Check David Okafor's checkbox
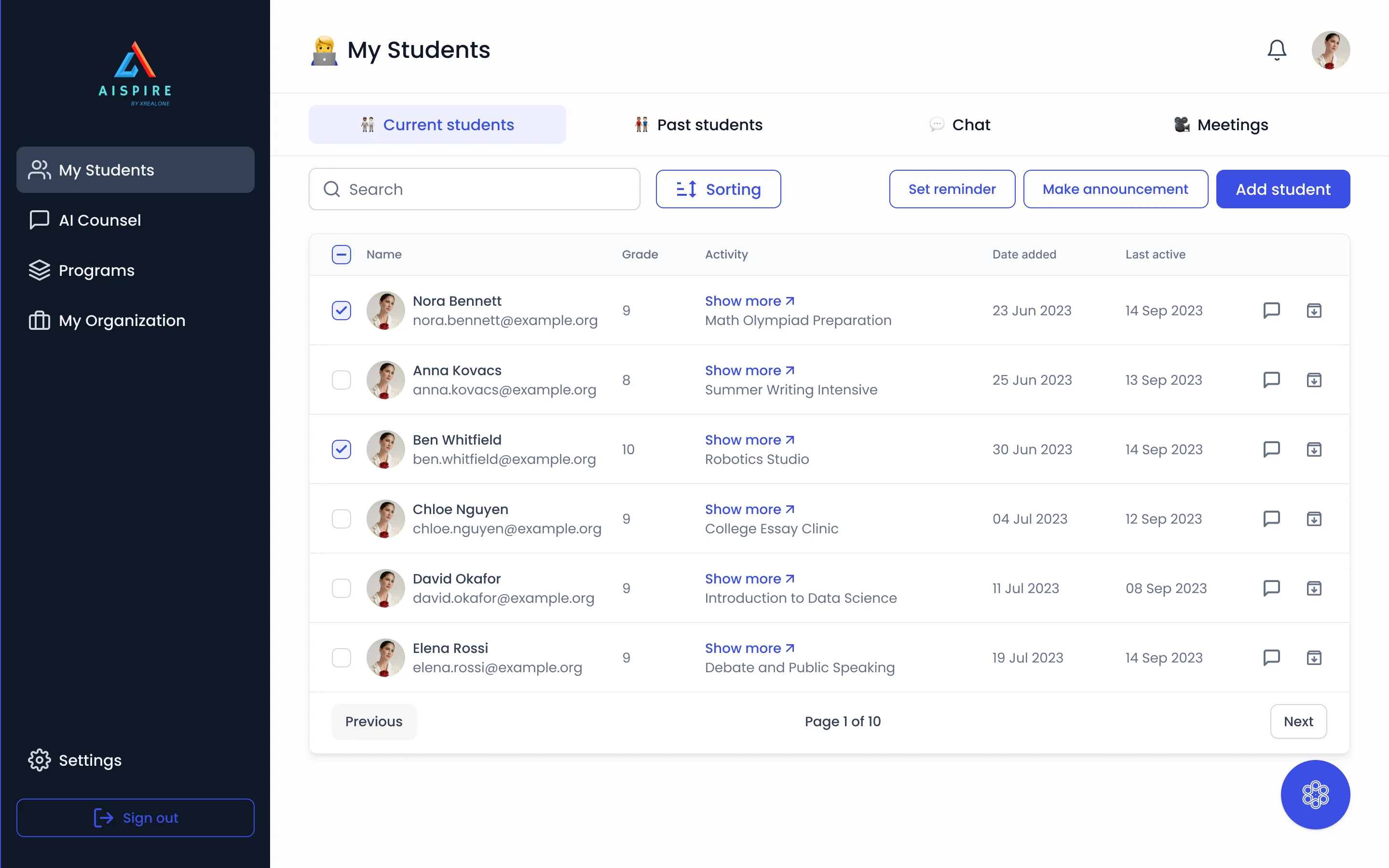The image size is (1389, 868). (x=341, y=588)
